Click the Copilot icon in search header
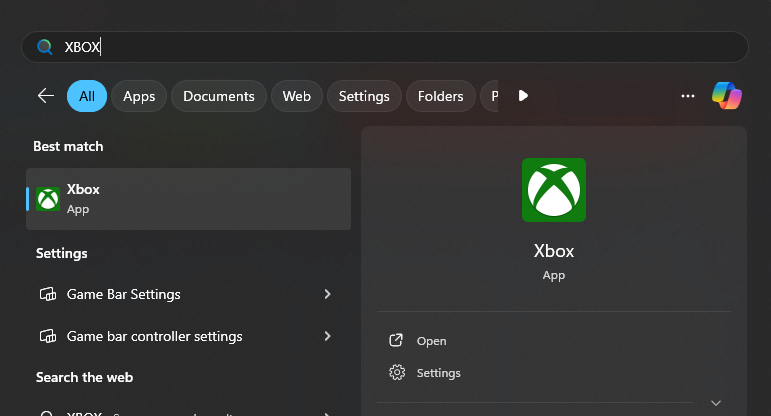Viewport: 771px width, 416px height. point(727,96)
